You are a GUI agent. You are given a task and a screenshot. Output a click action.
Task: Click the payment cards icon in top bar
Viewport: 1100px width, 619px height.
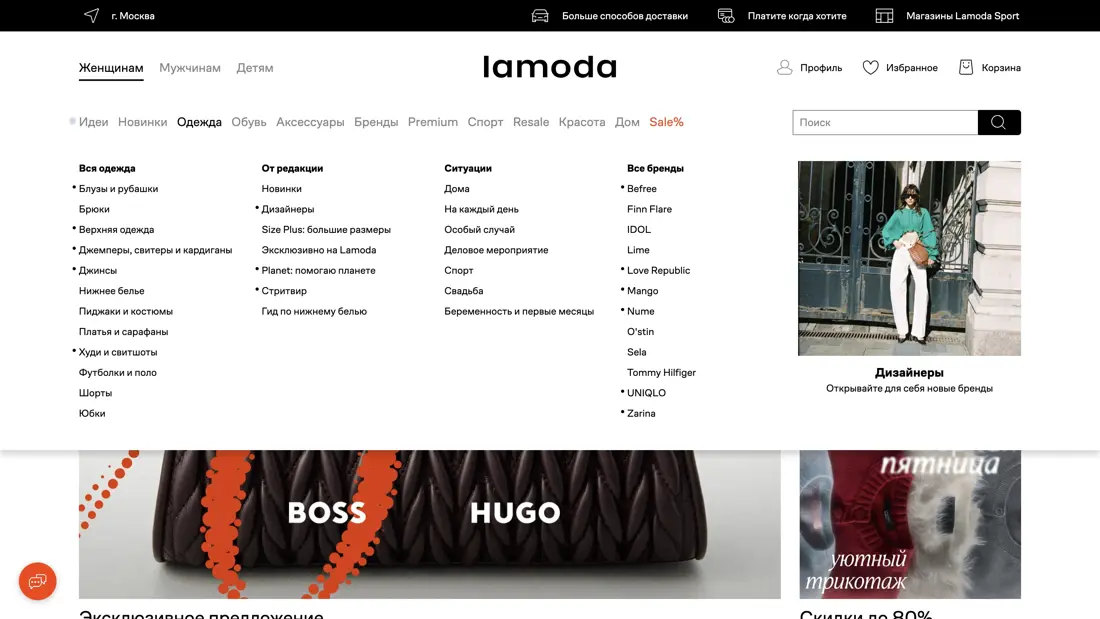pyautogui.click(x=725, y=15)
